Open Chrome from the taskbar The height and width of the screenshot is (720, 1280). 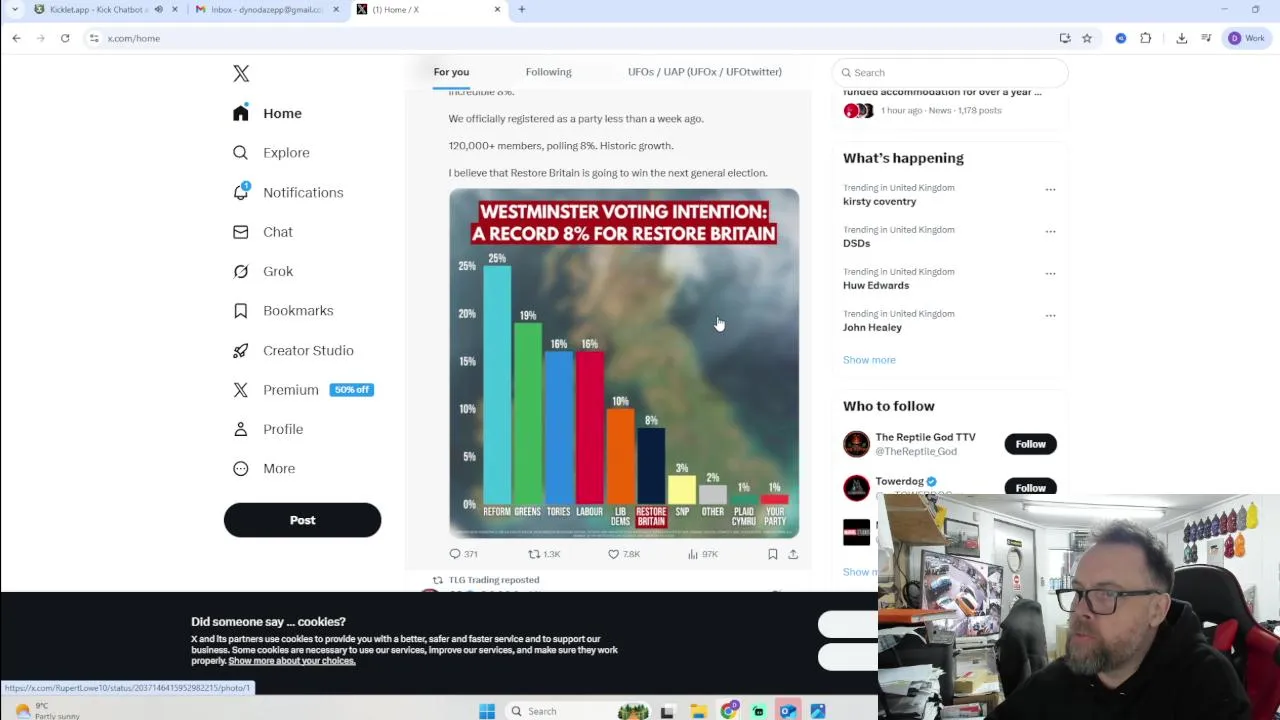(728, 711)
